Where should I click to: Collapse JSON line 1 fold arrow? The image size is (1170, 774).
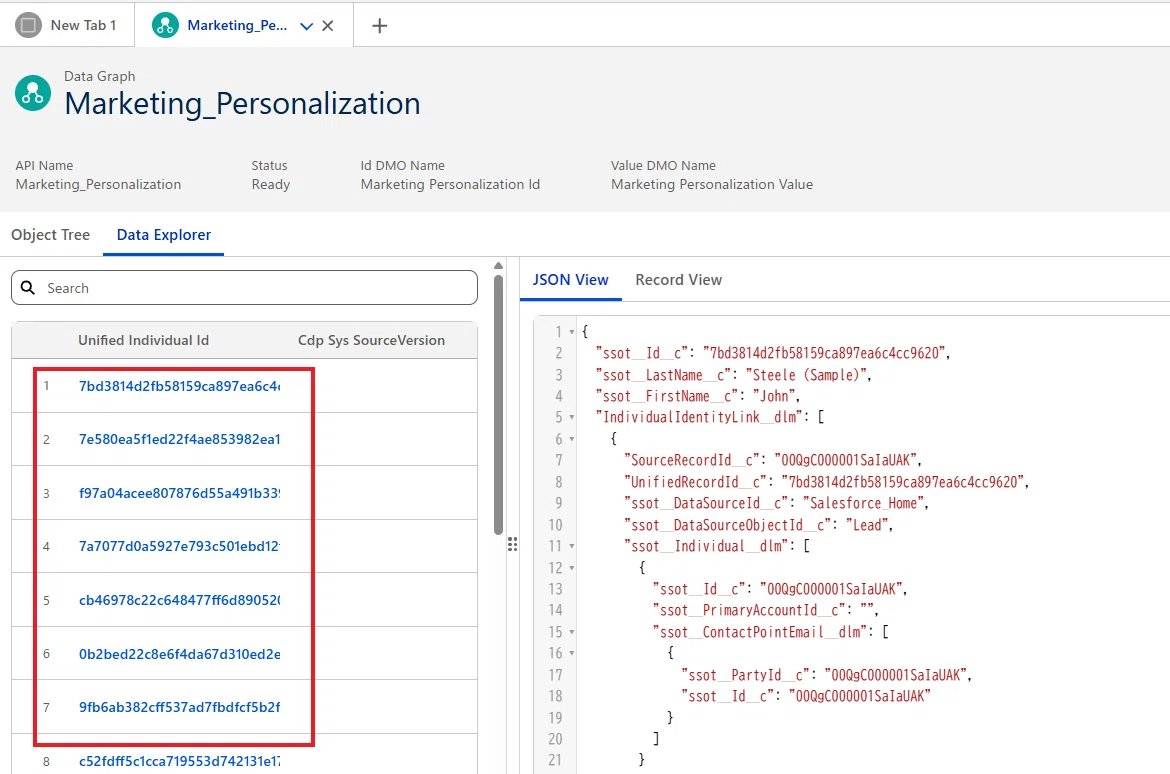[572, 332]
